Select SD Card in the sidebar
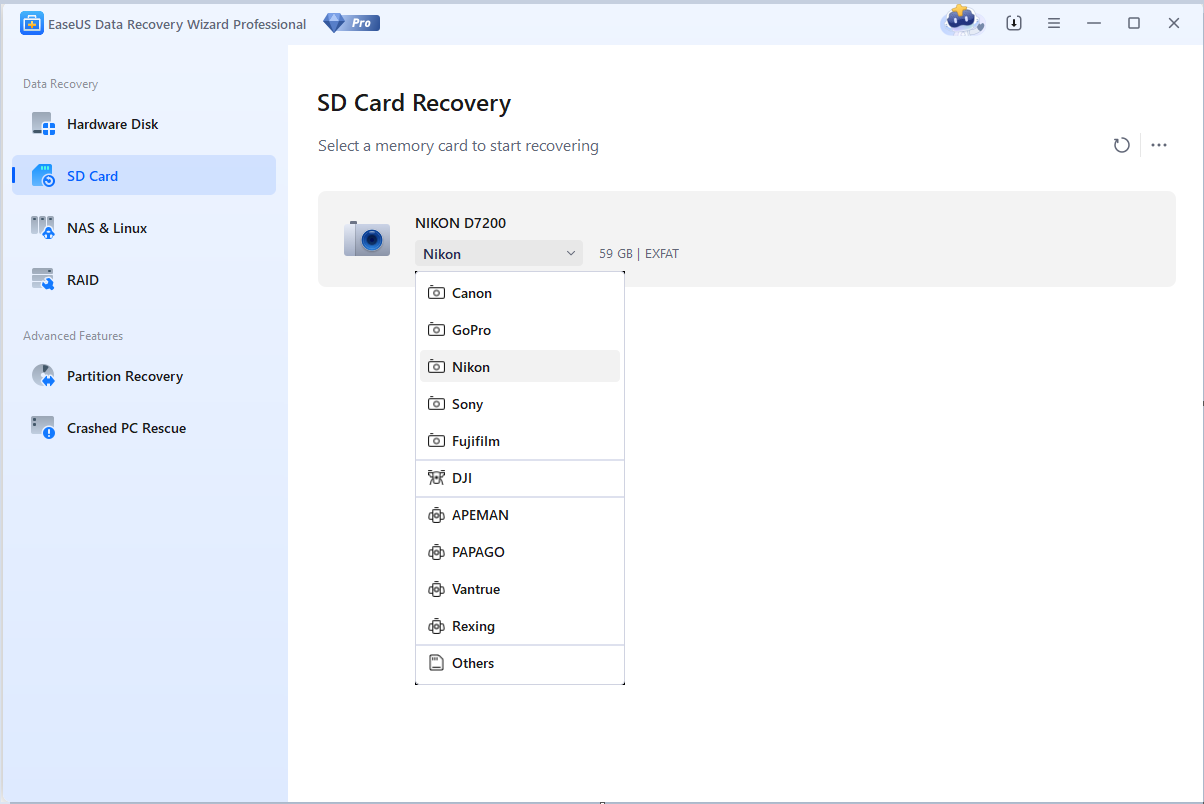Viewport: 1204px width, 804px height. (x=144, y=176)
